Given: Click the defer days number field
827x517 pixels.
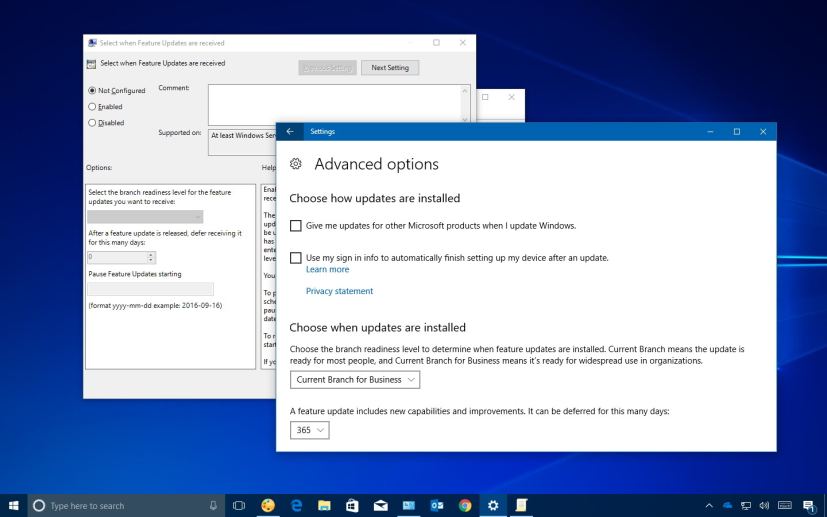Looking at the screenshot, I should tap(117, 257).
